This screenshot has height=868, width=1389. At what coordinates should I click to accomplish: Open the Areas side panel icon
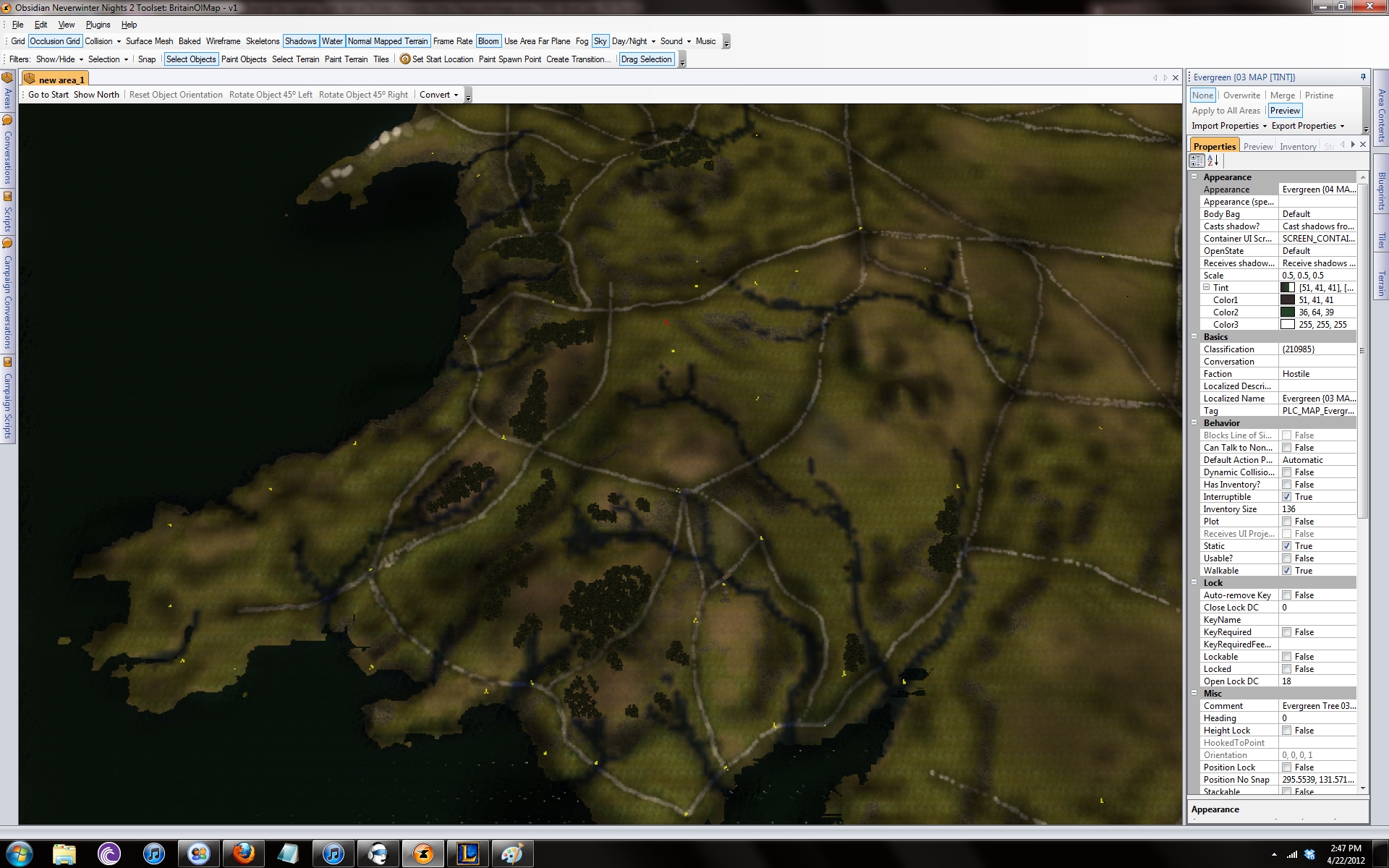(7, 78)
